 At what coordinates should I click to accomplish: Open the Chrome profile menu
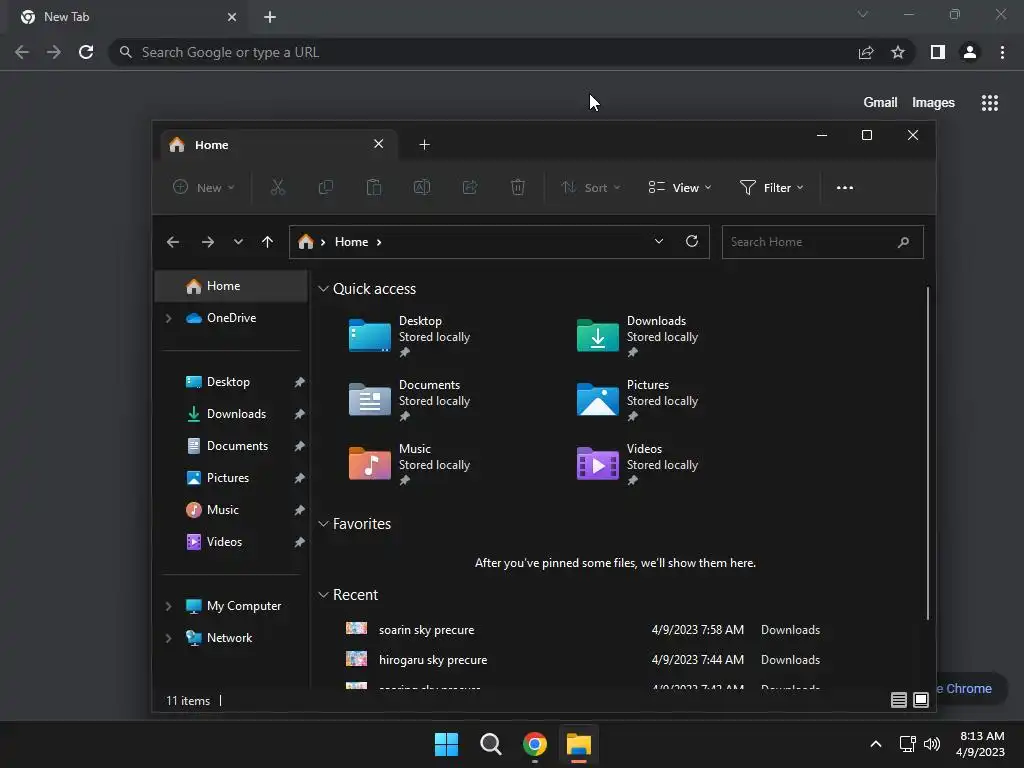970,52
